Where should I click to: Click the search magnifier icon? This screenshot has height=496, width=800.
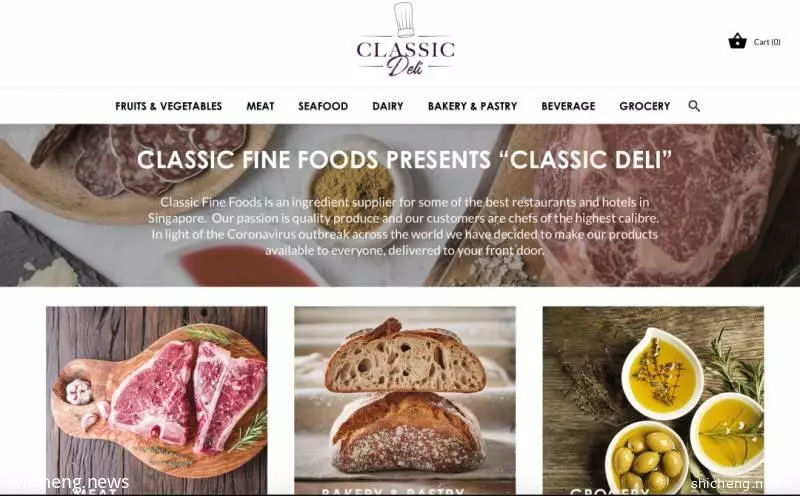[x=694, y=106]
